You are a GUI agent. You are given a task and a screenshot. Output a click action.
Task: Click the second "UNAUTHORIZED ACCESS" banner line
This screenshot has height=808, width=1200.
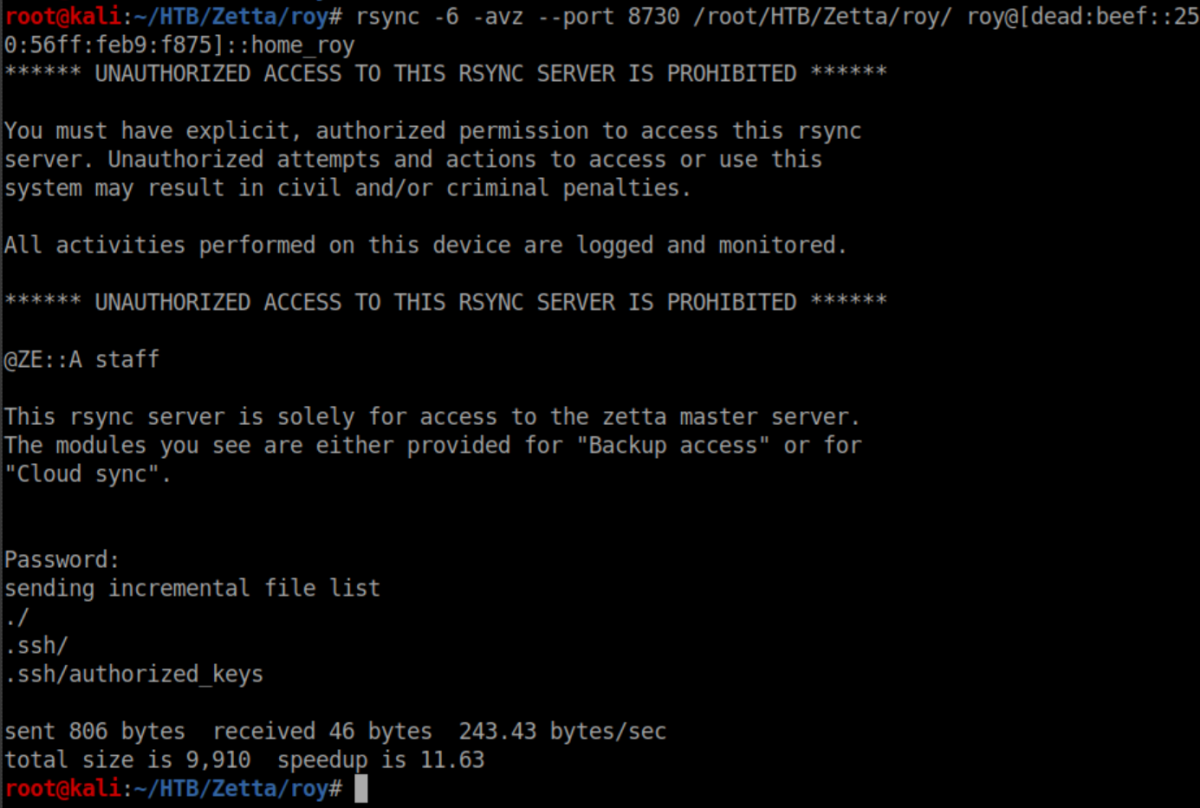[x=445, y=302]
